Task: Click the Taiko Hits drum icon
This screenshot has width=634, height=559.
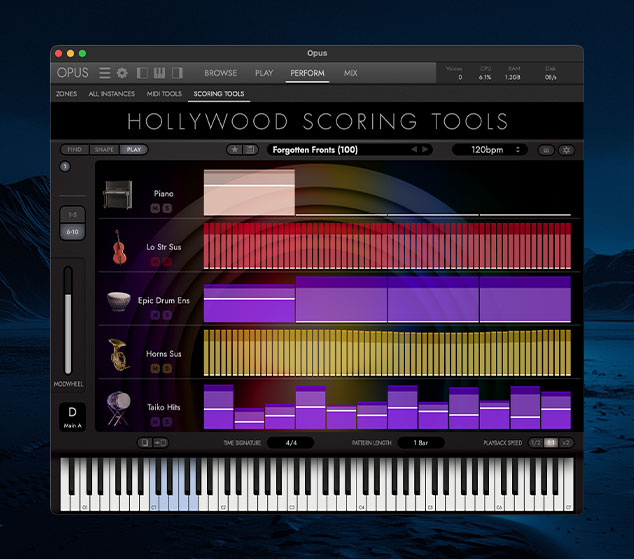Action: (x=118, y=408)
